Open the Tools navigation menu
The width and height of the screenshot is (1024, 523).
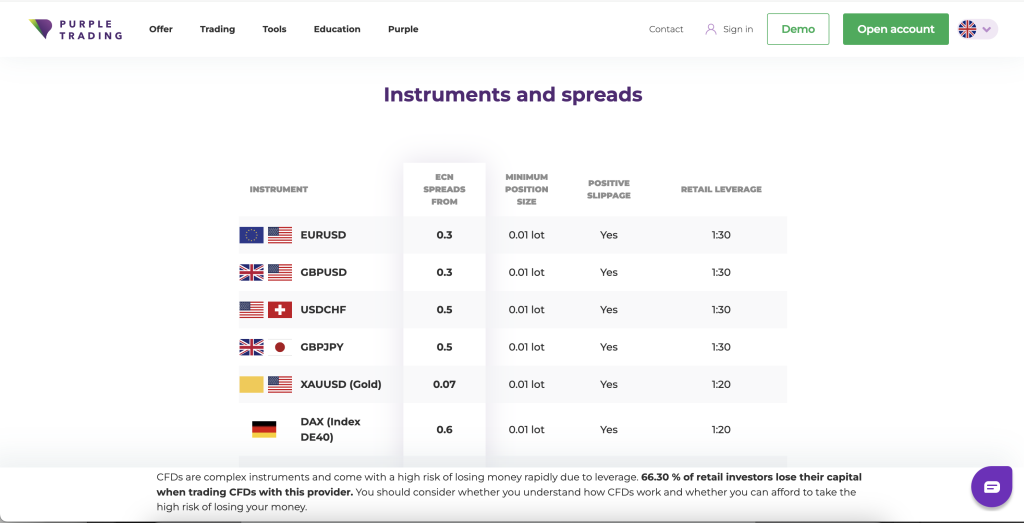pyautogui.click(x=274, y=29)
